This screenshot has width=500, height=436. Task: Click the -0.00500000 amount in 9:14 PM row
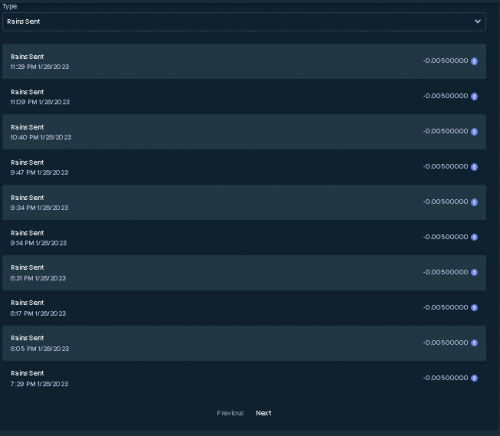pyautogui.click(x=446, y=237)
